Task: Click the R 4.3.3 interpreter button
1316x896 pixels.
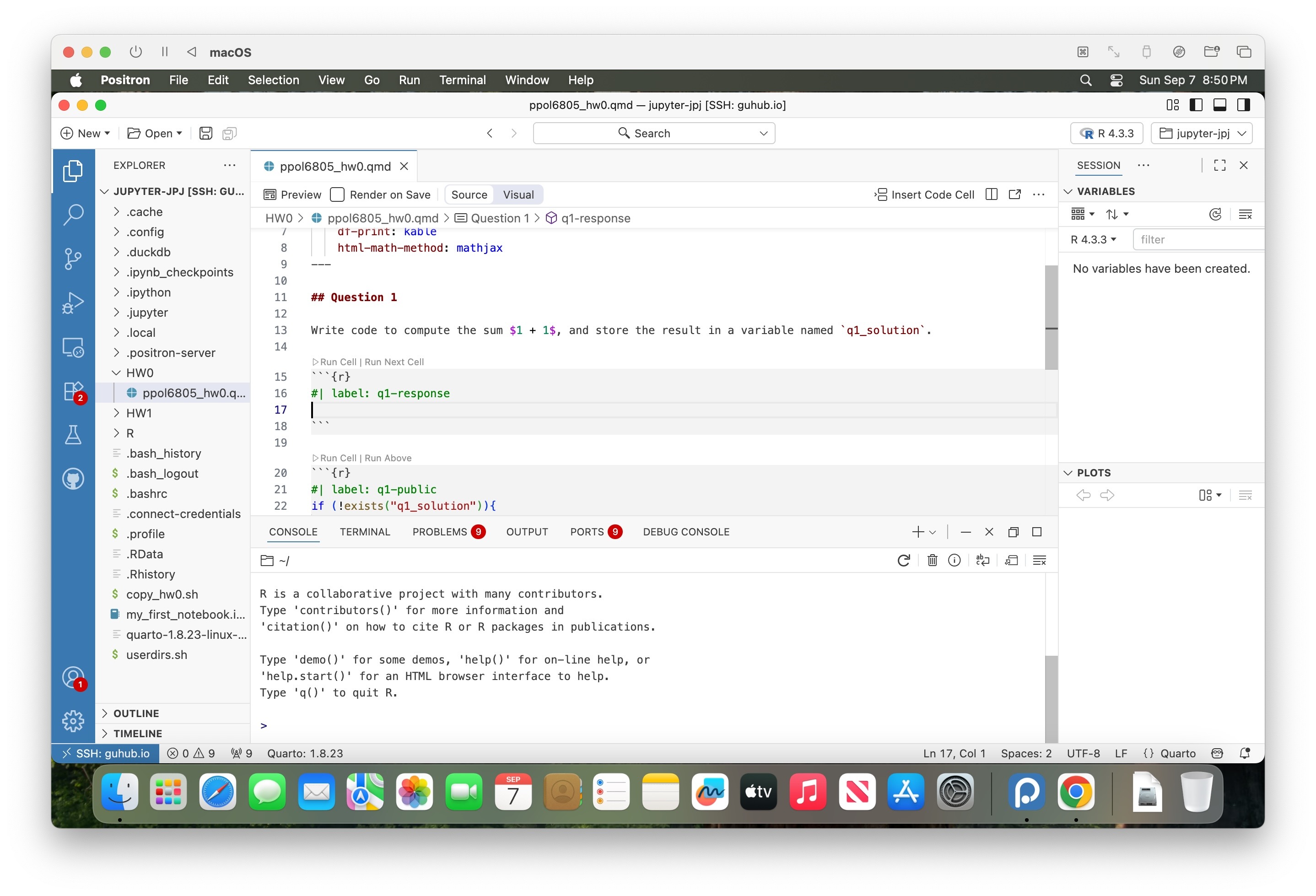Action: [1106, 133]
